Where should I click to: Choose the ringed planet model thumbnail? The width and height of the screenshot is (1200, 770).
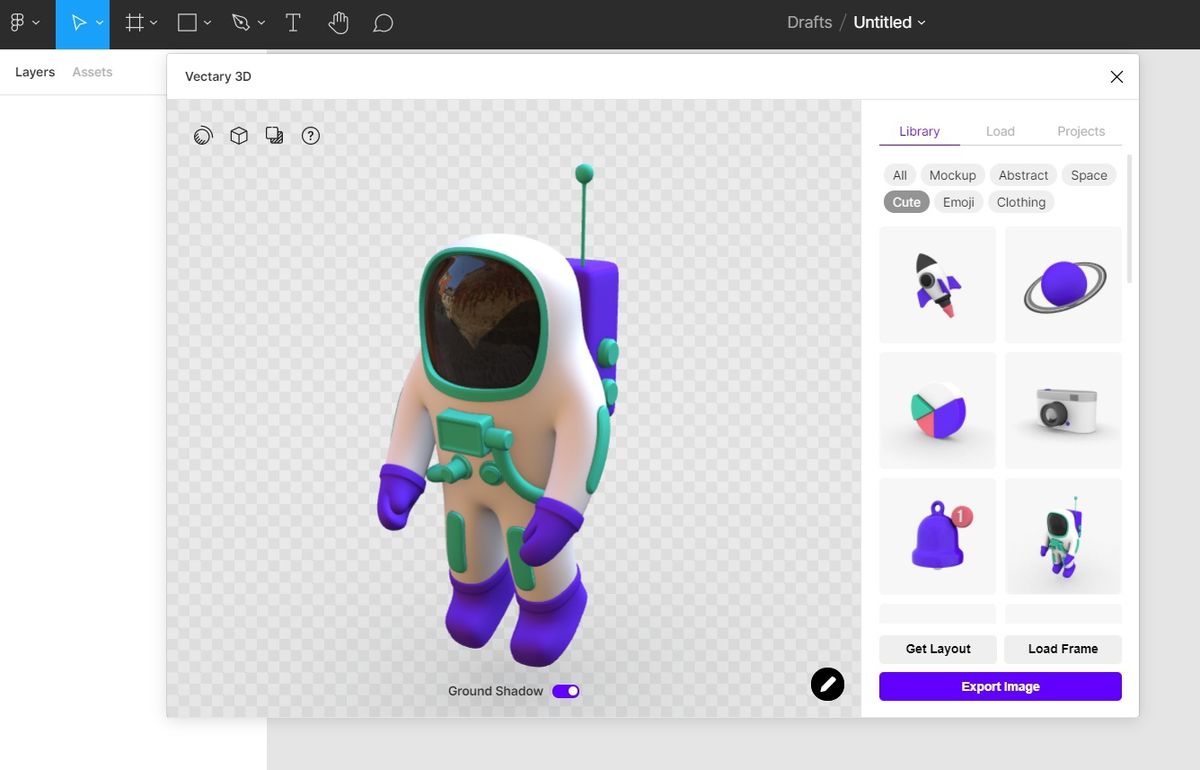(x=1063, y=284)
